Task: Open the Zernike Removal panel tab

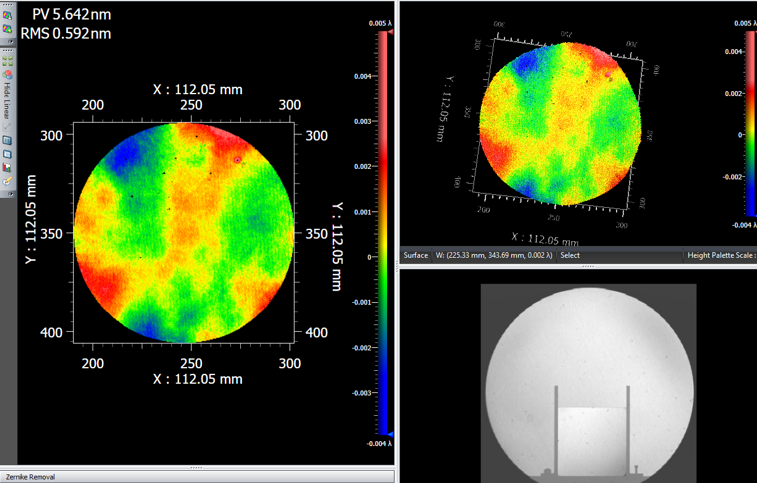Action: [x=30, y=477]
